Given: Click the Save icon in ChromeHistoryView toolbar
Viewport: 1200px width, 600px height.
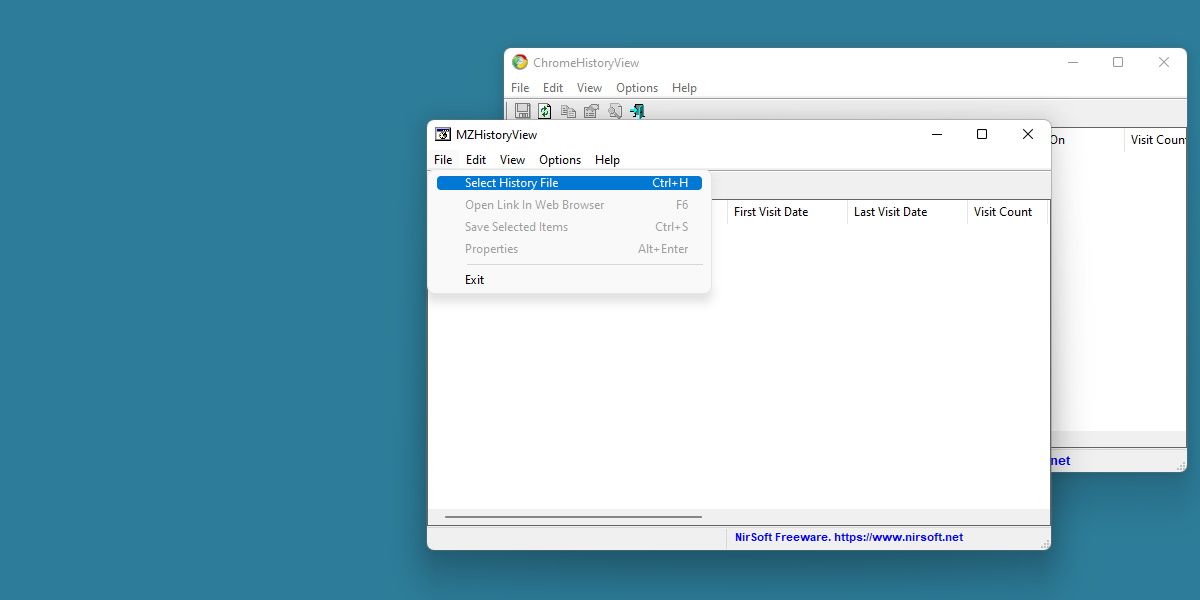Looking at the screenshot, I should pyautogui.click(x=521, y=111).
